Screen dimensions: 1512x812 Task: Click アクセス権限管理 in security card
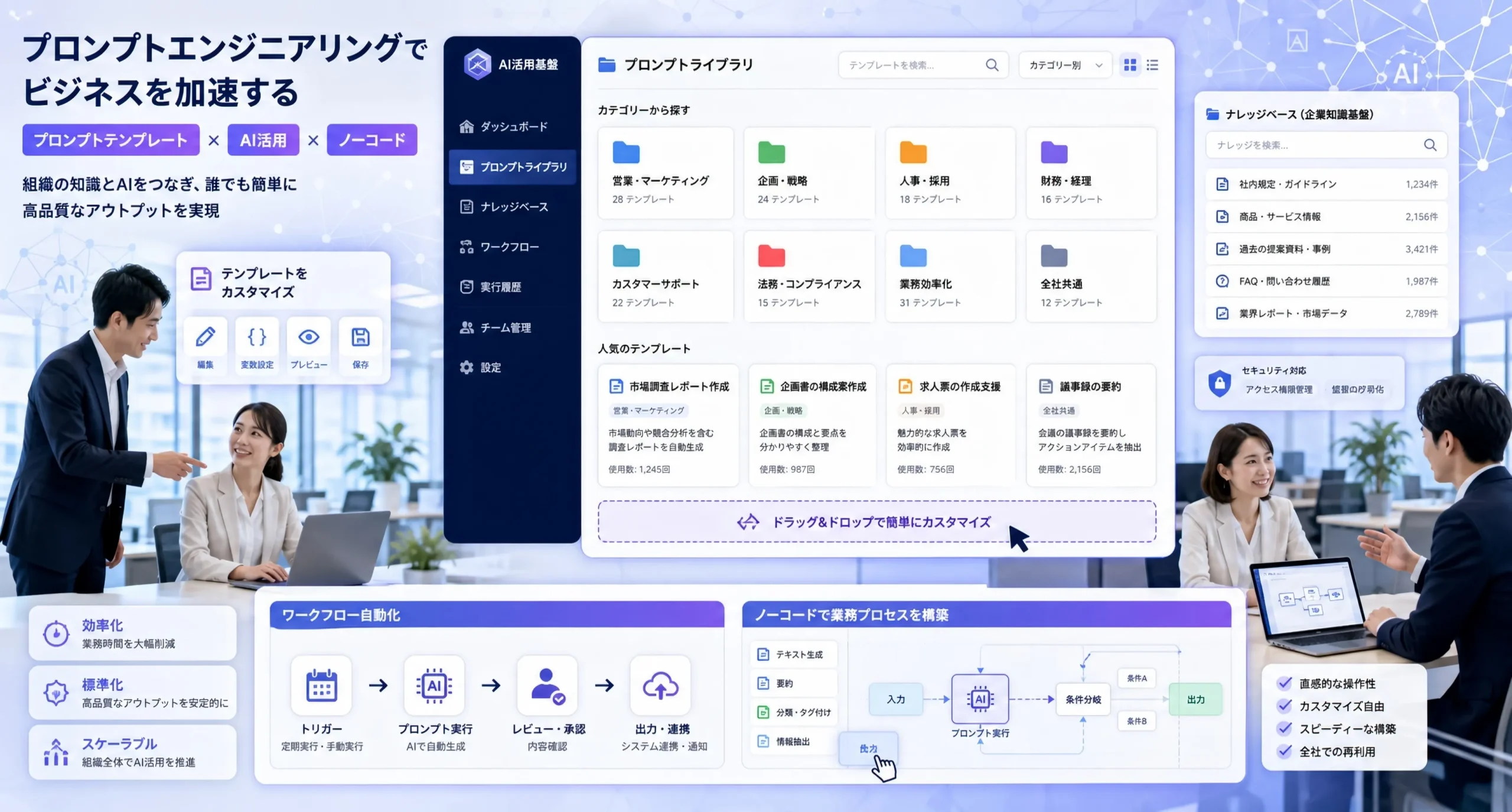coord(1279,389)
